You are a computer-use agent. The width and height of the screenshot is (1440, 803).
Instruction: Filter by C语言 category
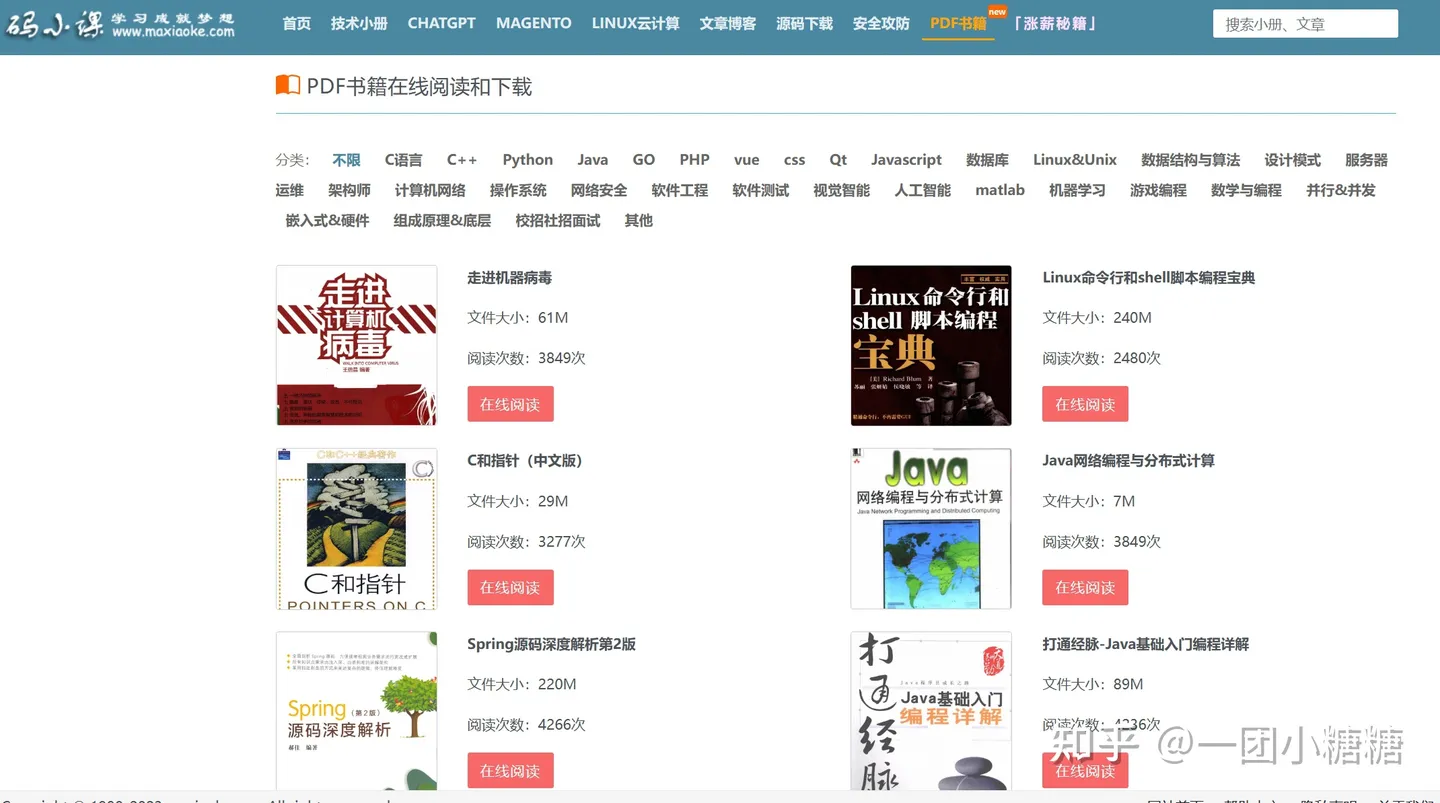tap(404, 160)
